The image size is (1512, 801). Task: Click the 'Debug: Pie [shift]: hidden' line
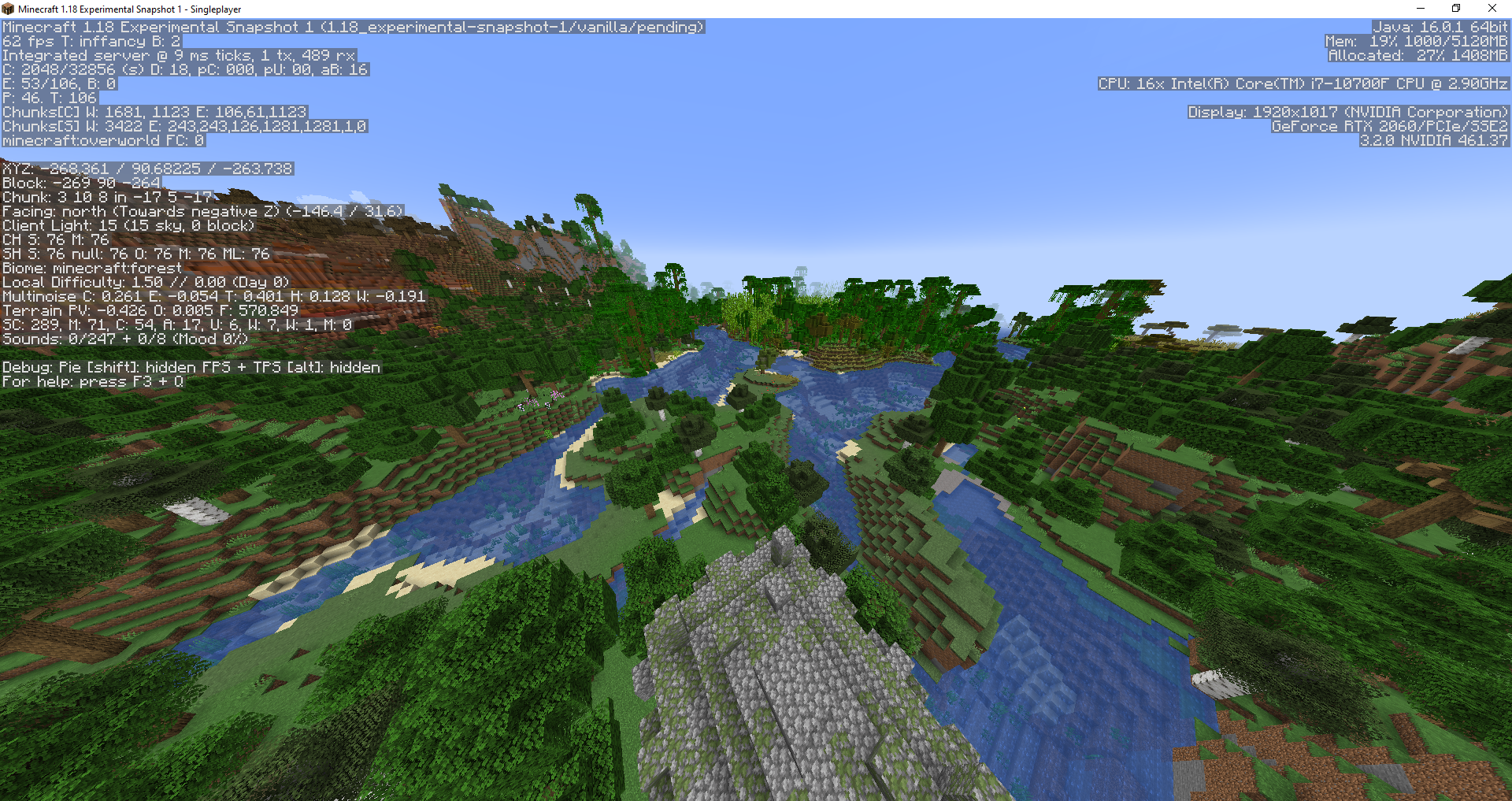(x=191, y=368)
